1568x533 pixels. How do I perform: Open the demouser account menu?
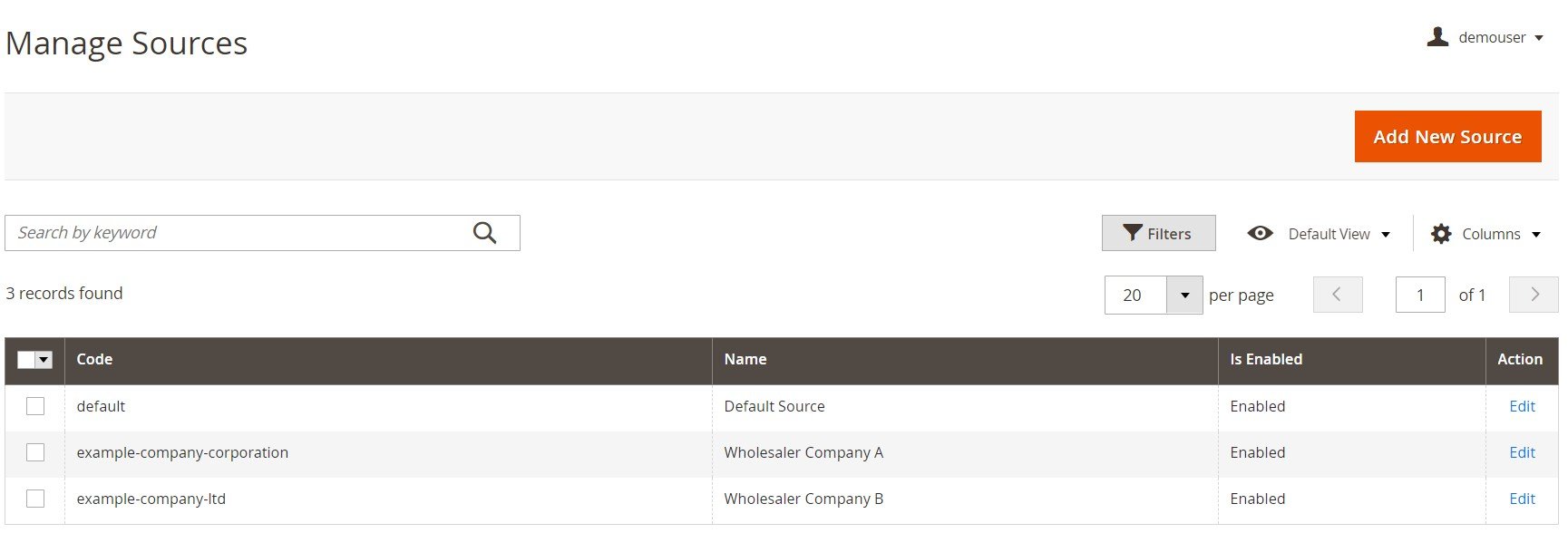(1486, 37)
